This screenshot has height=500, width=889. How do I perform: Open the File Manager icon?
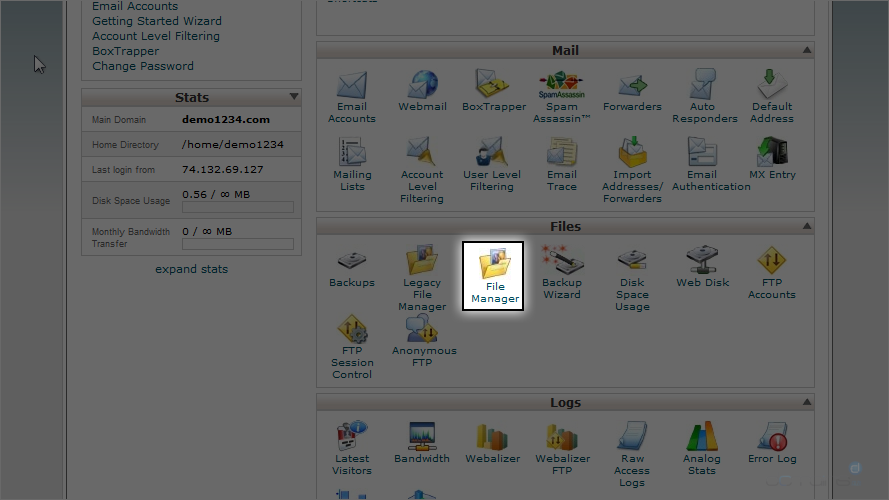tap(494, 275)
